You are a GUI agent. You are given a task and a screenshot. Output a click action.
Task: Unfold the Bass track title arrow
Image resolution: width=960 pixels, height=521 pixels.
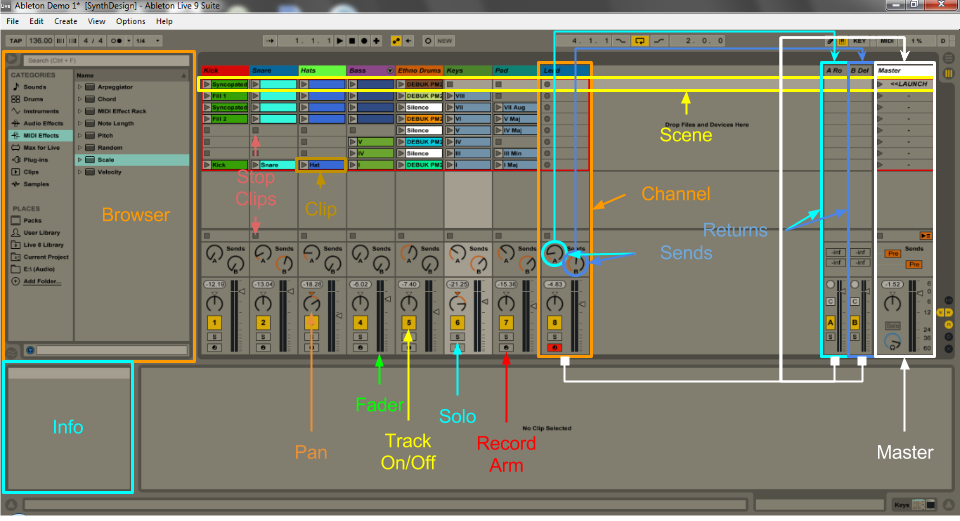click(x=390, y=71)
